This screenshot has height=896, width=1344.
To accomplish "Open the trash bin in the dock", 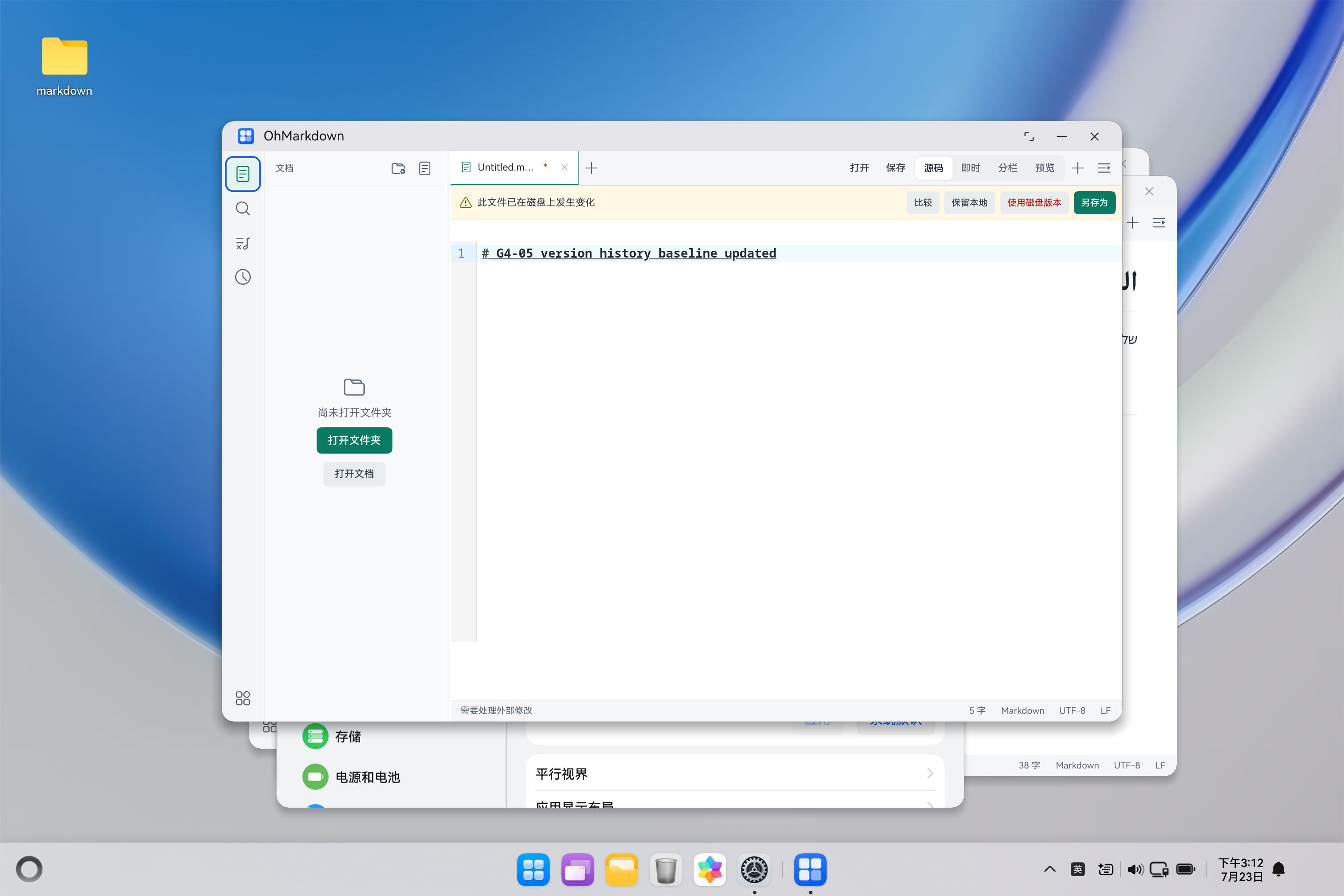I will click(666, 870).
